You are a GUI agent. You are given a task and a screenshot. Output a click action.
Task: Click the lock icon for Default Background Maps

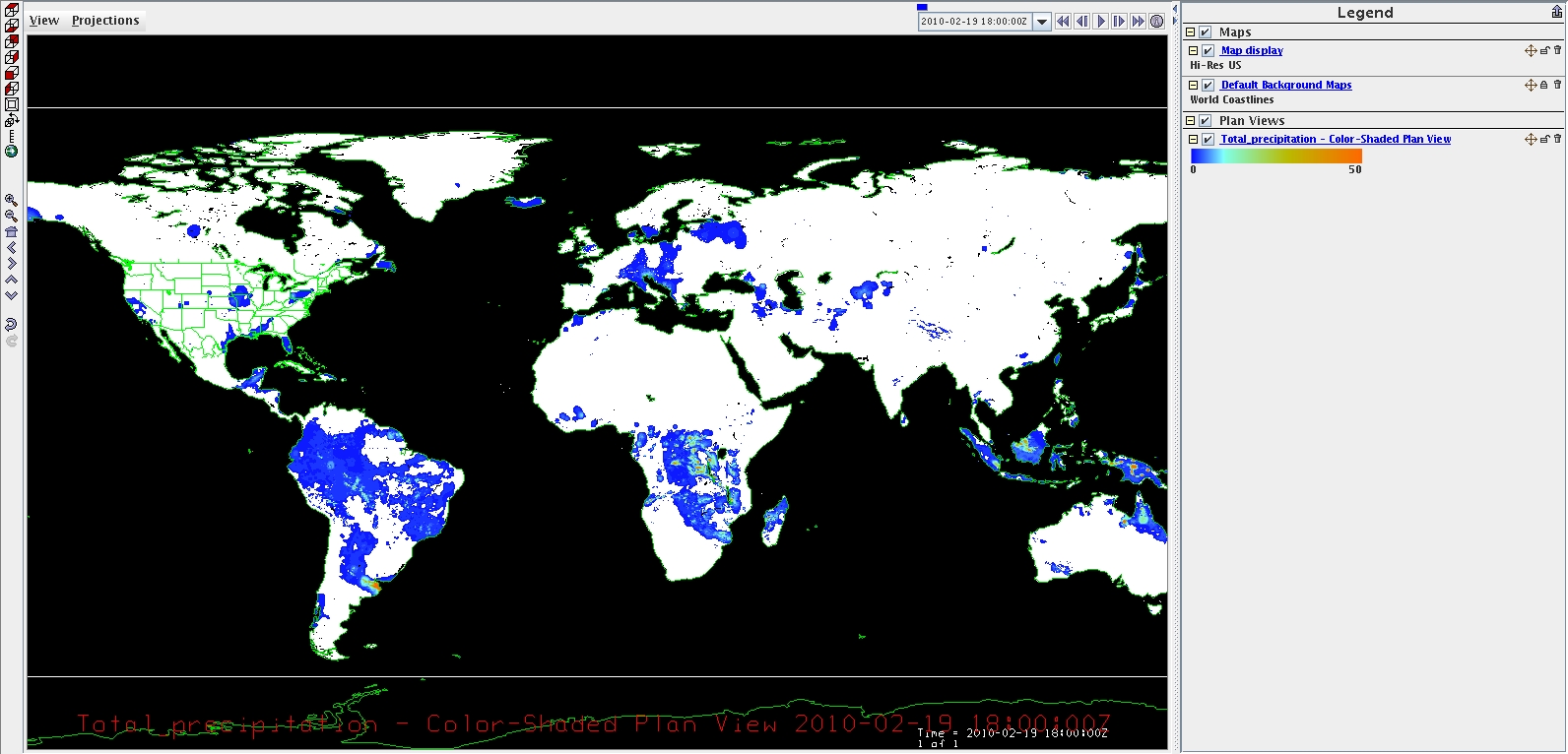pos(1544,85)
